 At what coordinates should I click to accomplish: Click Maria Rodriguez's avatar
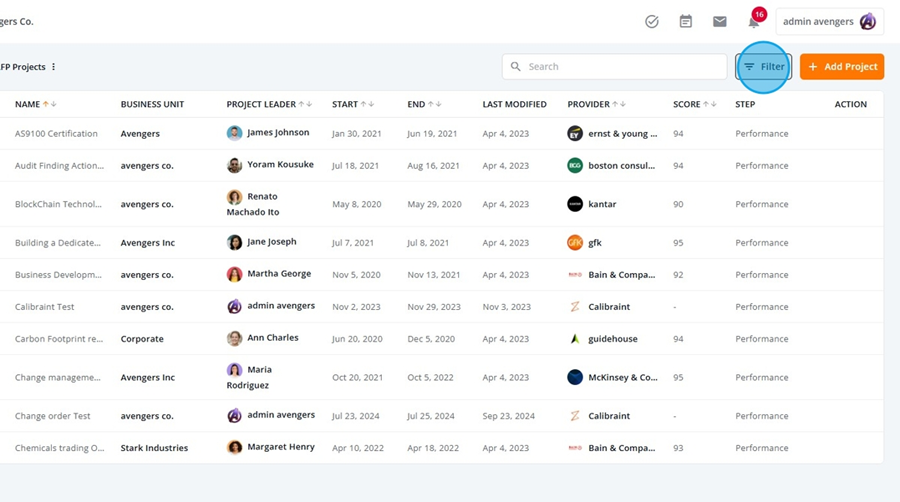pos(234,370)
